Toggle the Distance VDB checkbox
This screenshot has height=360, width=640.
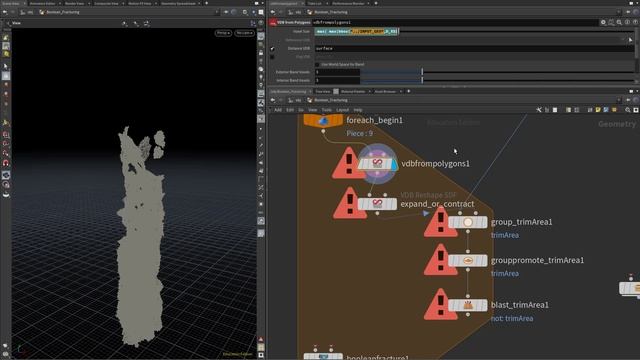pyautogui.click(x=272, y=49)
